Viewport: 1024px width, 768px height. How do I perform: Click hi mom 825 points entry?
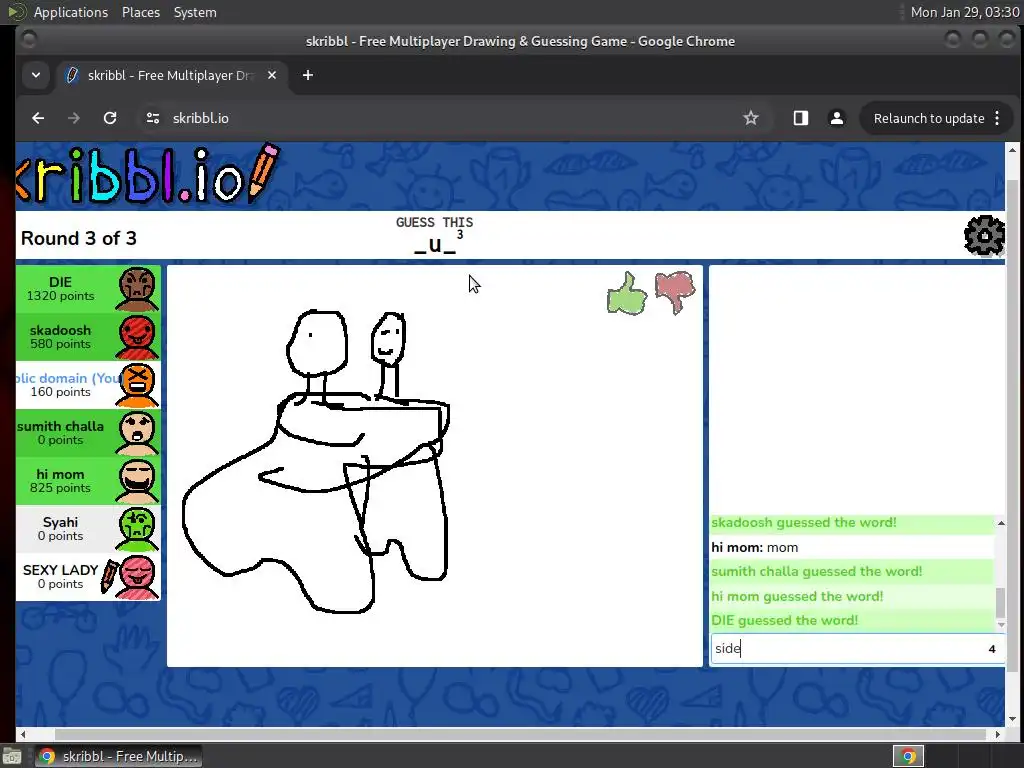88,481
